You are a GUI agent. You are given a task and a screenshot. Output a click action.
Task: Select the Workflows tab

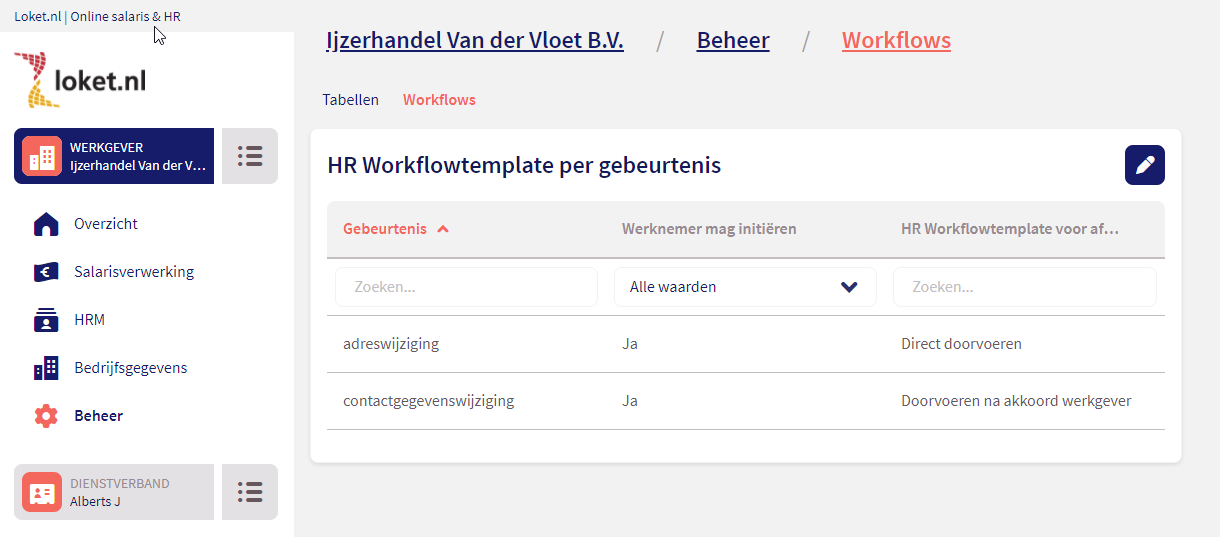[x=439, y=100]
